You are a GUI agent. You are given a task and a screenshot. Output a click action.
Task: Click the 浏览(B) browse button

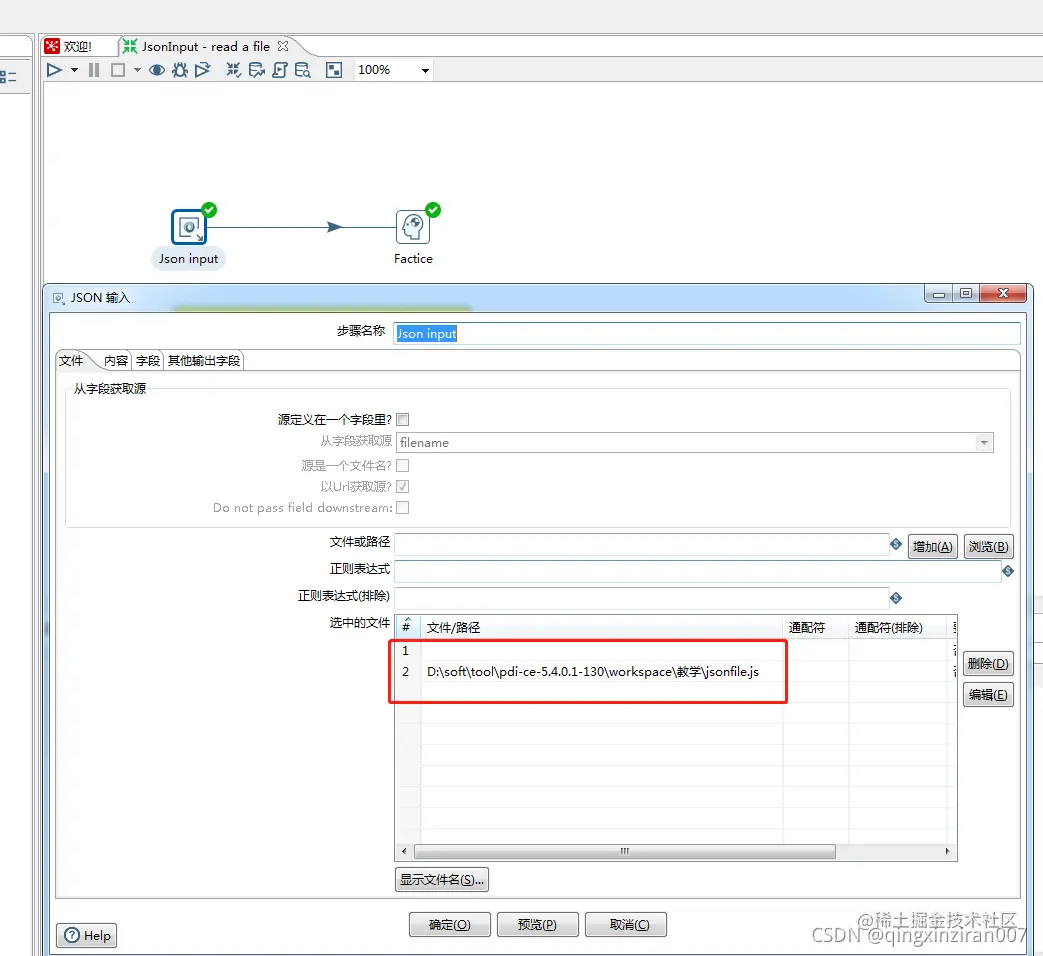988,547
